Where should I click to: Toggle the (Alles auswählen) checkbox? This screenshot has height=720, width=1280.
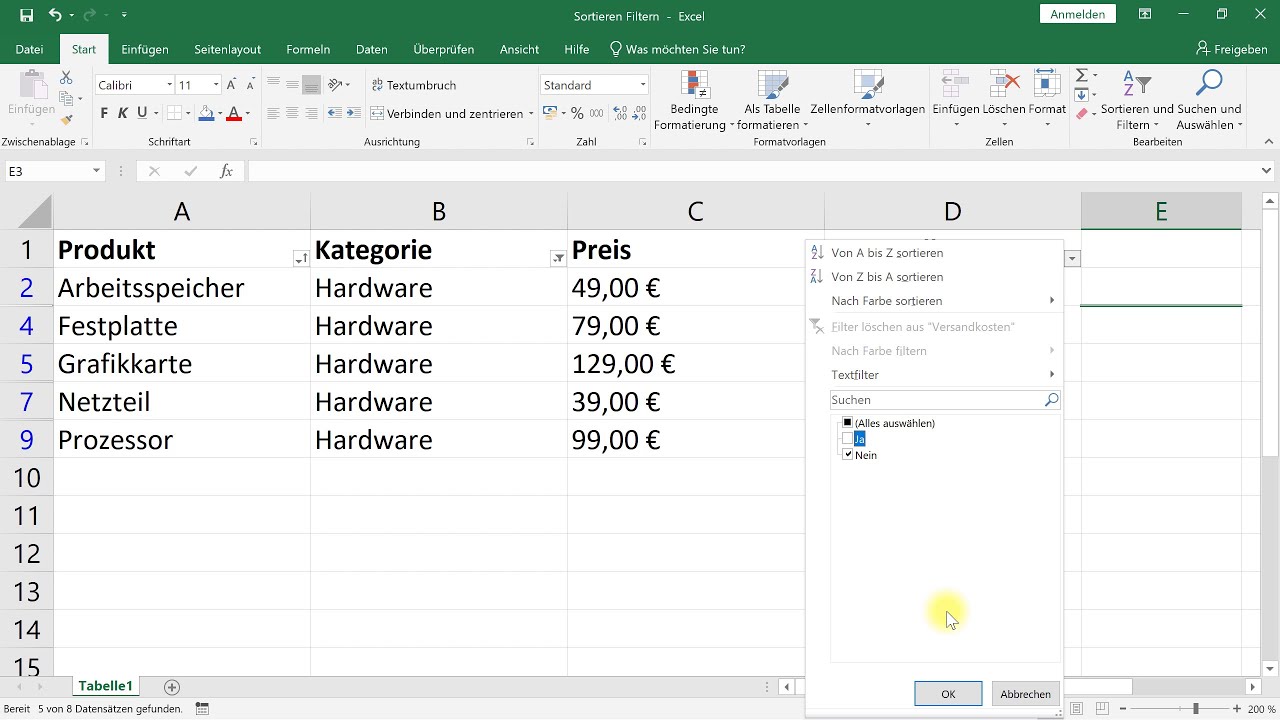(848, 423)
